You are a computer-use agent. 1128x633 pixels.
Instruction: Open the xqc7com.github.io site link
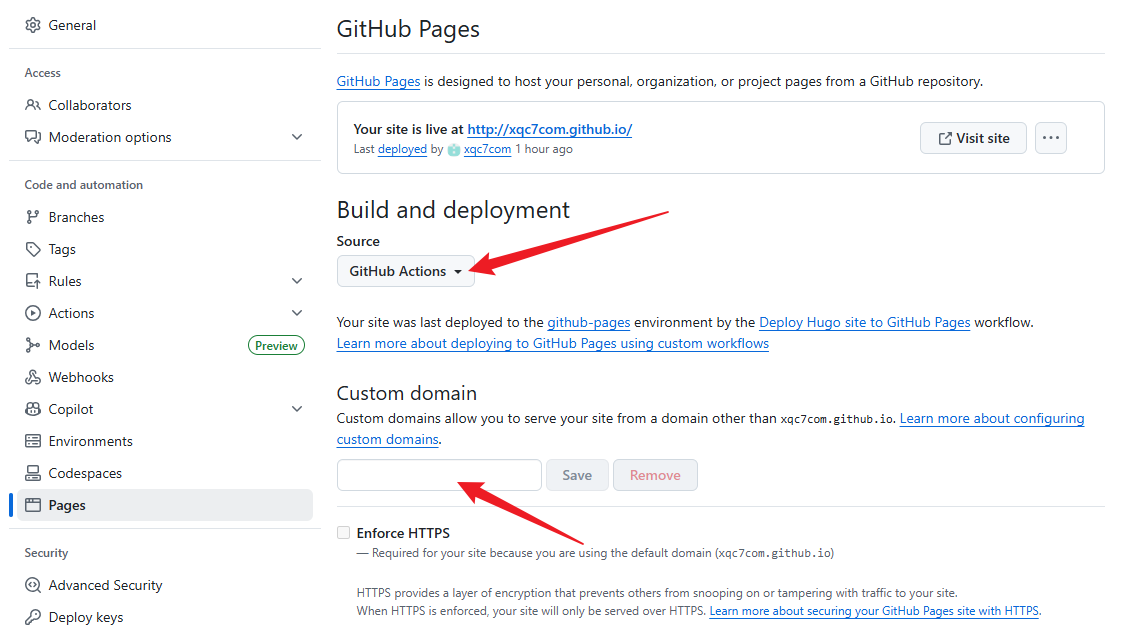click(549, 129)
